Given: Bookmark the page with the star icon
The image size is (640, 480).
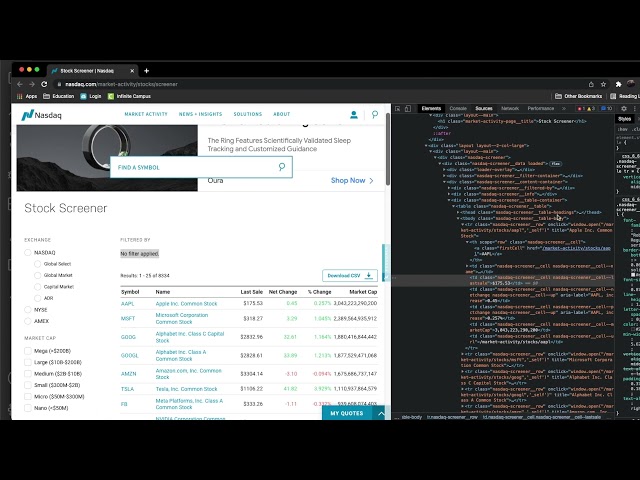Looking at the screenshot, I should pyautogui.click(x=603, y=84).
